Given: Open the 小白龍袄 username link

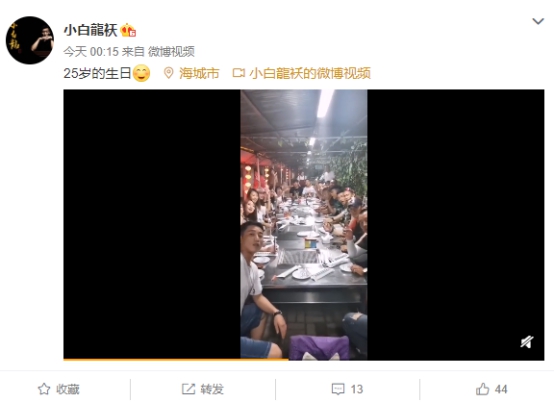Looking at the screenshot, I should pos(90,30).
